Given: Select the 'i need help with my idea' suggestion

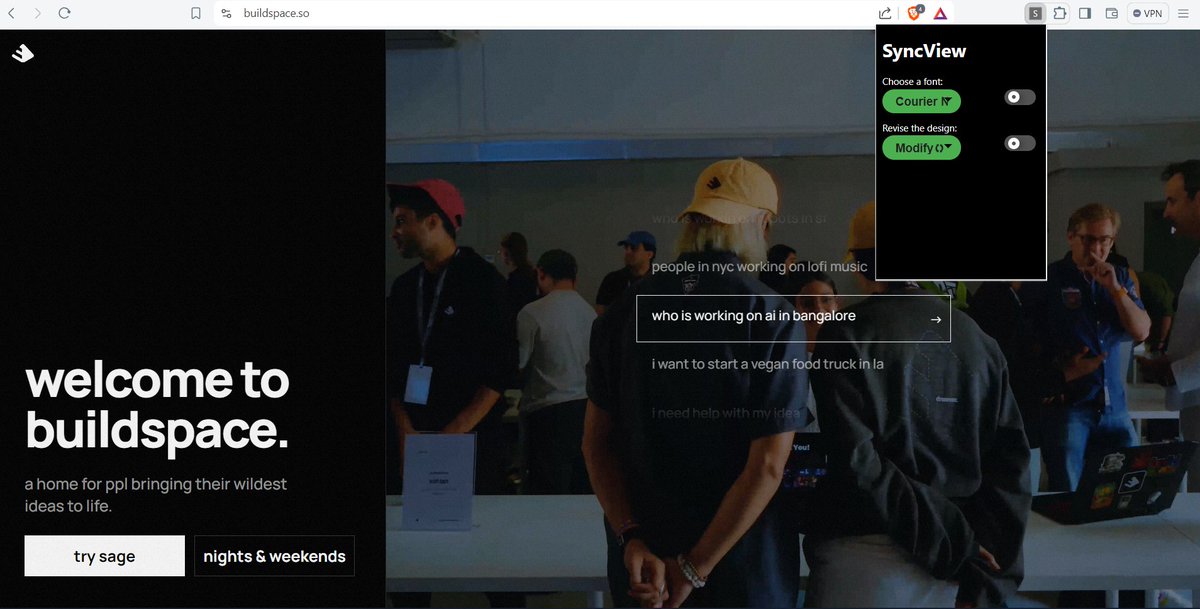Looking at the screenshot, I should 727,413.
